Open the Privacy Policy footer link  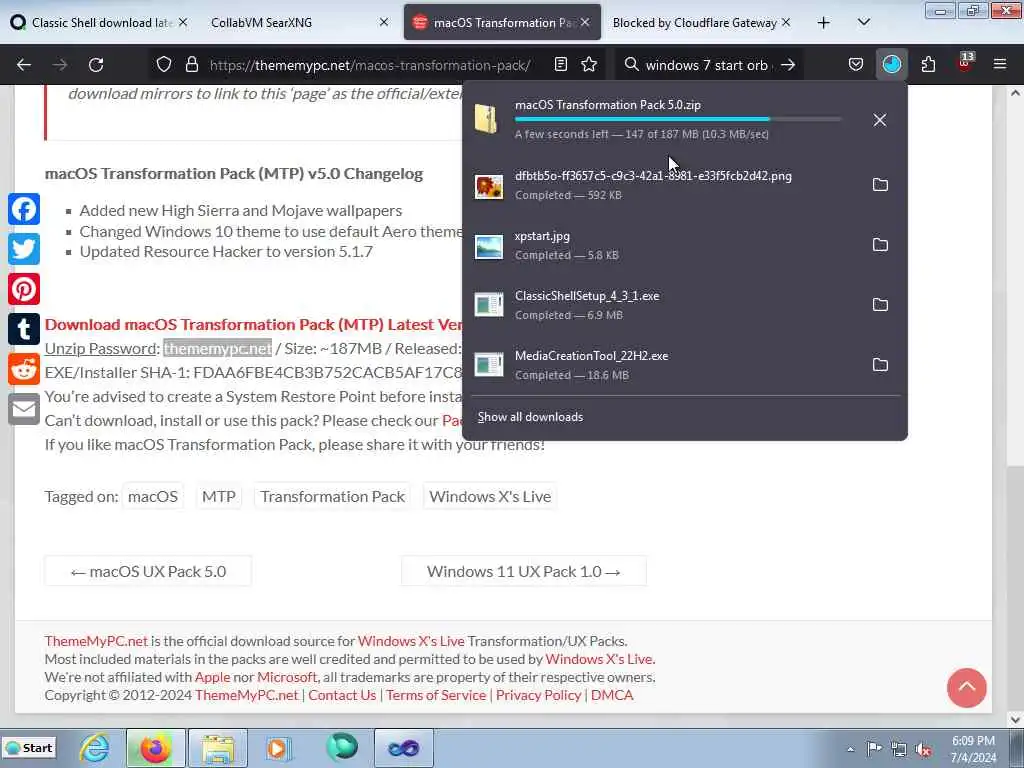(x=538, y=695)
